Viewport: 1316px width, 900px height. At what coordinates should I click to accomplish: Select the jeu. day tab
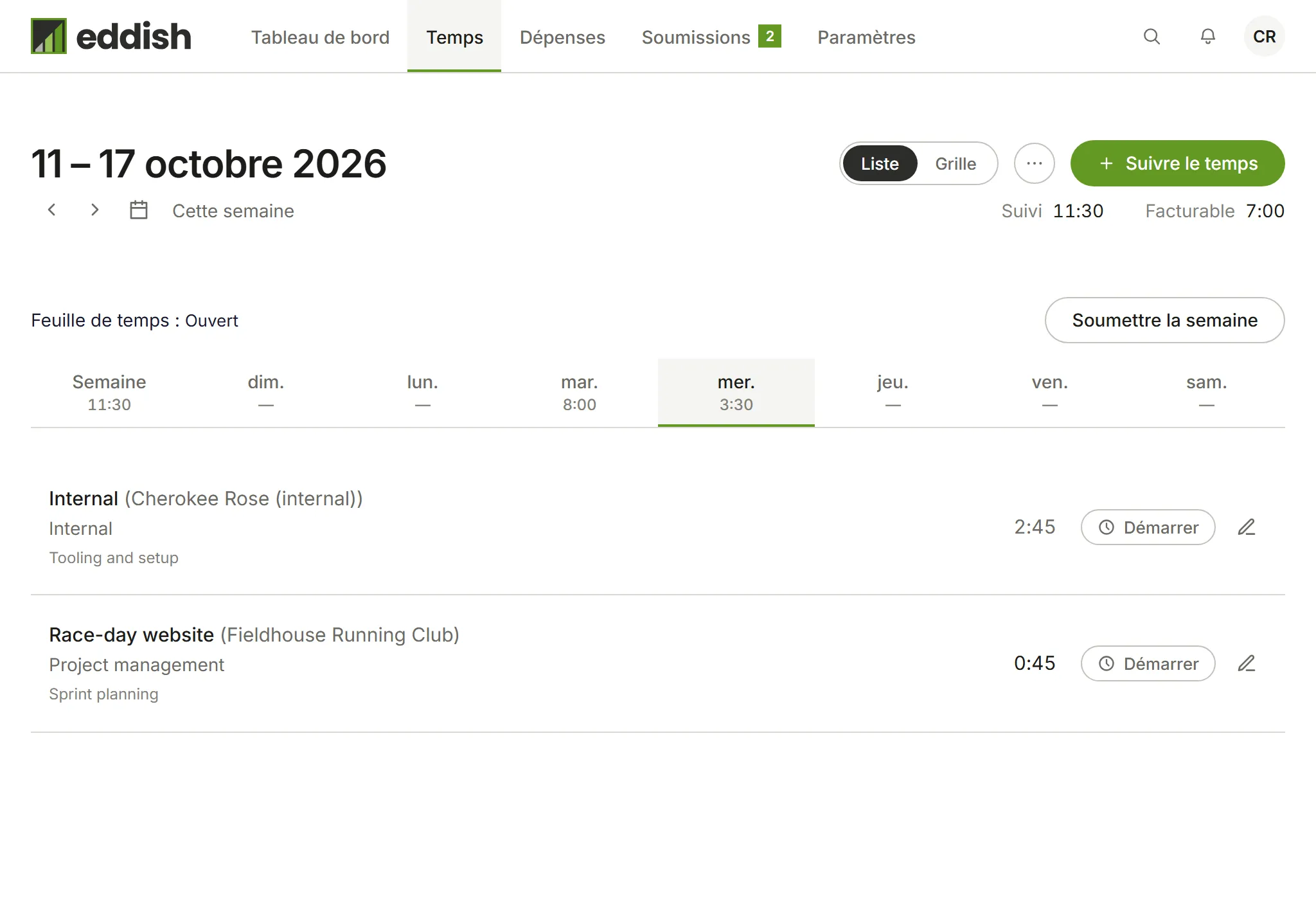tap(893, 392)
